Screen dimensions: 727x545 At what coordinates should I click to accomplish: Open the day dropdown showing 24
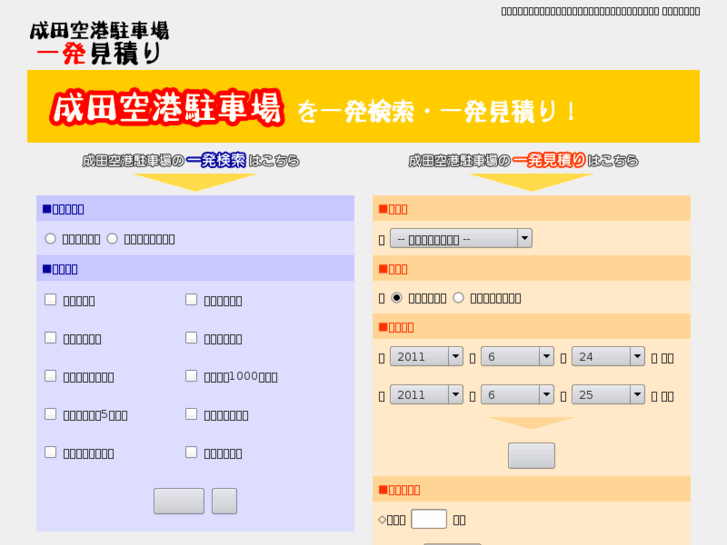point(608,357)
